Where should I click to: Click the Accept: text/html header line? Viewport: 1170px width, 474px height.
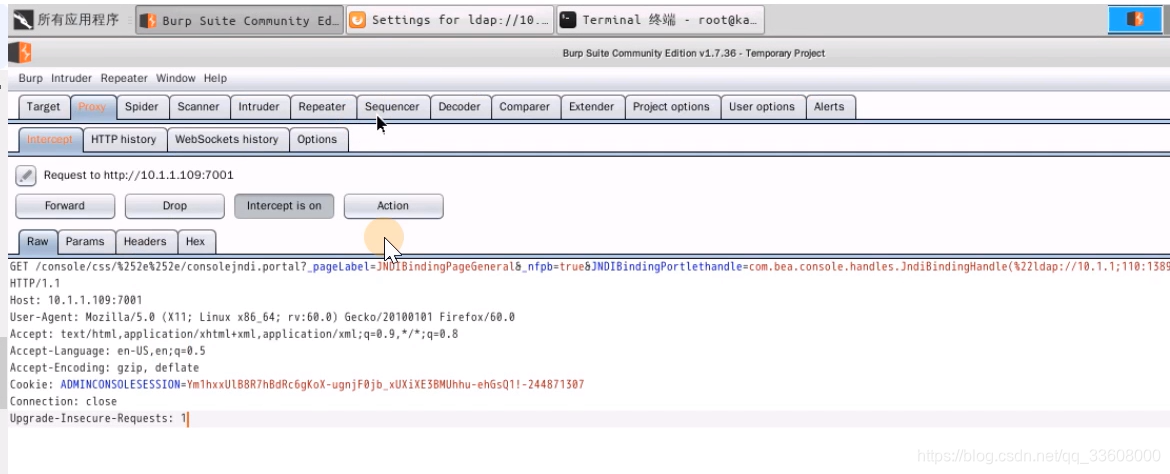click(234, 334)
